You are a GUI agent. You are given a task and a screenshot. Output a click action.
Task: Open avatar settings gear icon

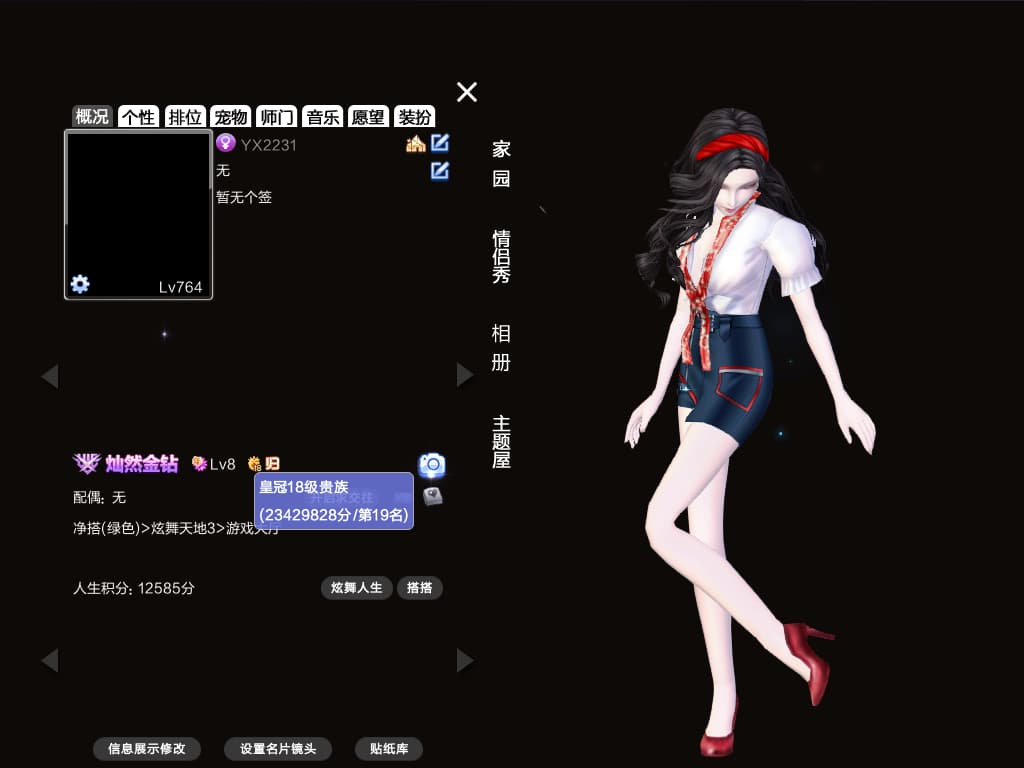[80, 284]
